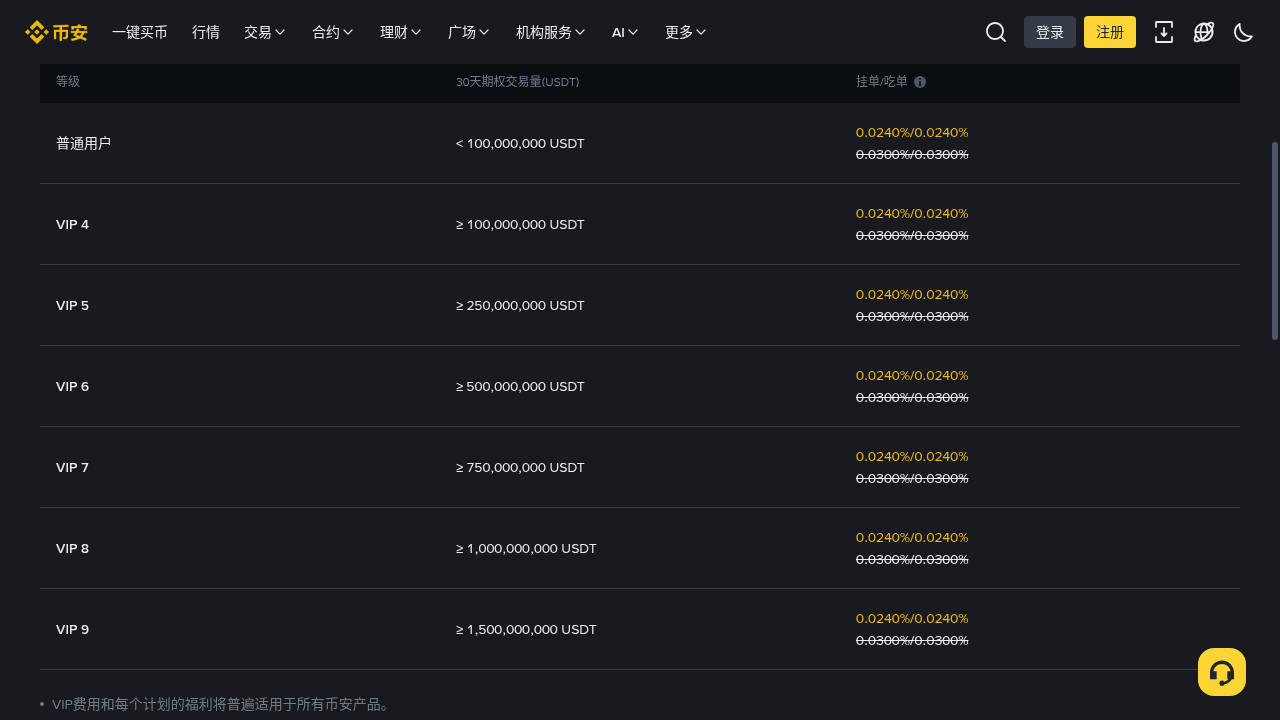Click the struck-through fee in 普通用户 row
This screenshot has width=1280, height=720.
pos(912,155)
